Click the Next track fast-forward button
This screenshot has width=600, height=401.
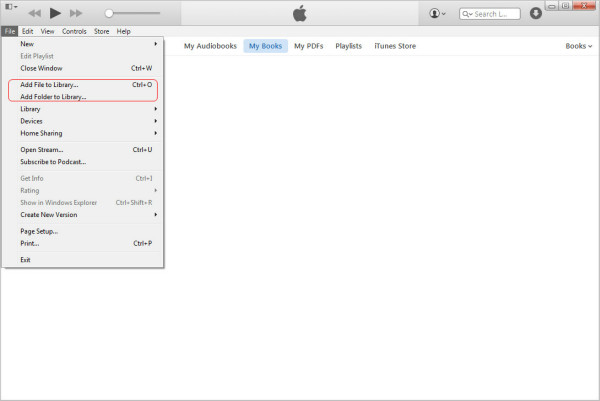coord(76,13)
